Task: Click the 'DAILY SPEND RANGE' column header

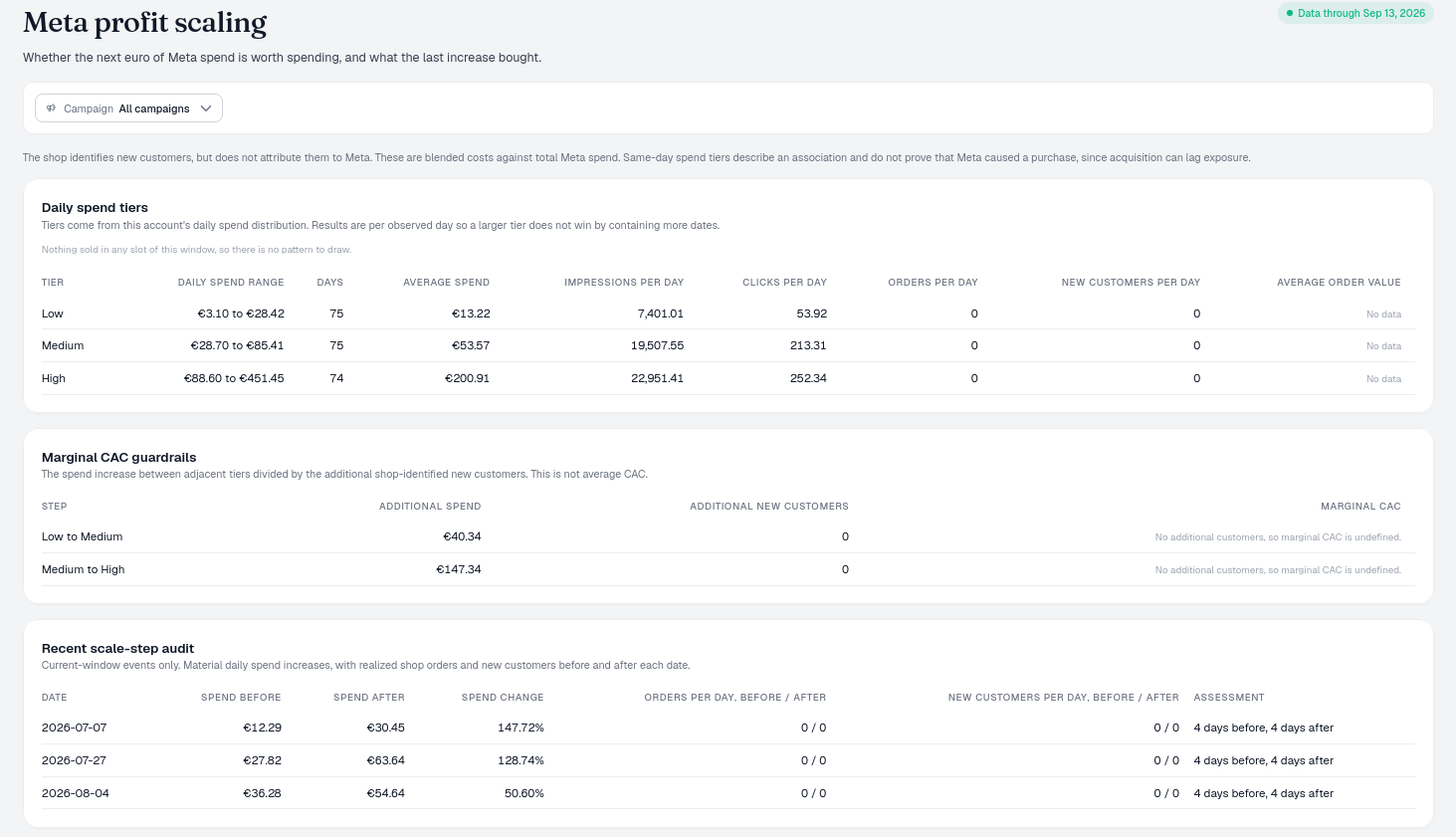Action: (231, 283)
